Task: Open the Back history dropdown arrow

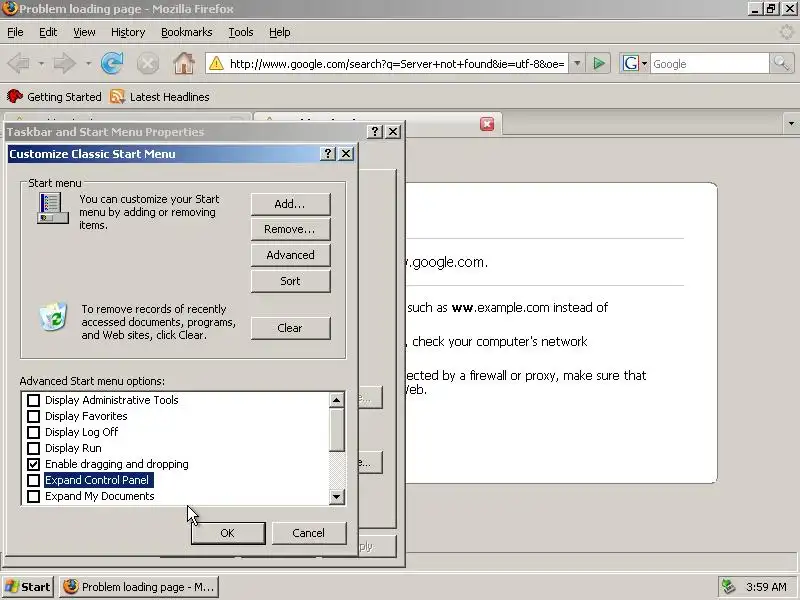Action: pyautogui.click(x=41, y=64)
